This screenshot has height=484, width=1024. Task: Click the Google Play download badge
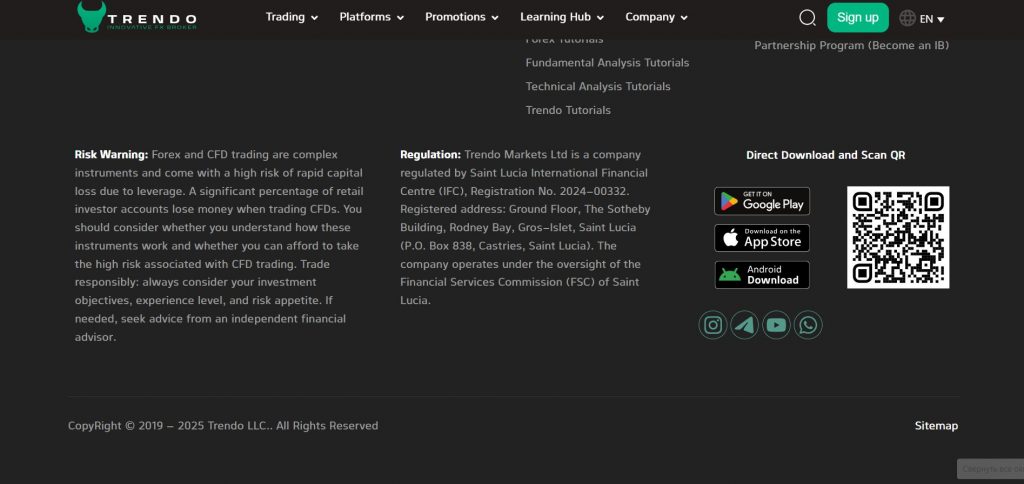click(762, 201)
